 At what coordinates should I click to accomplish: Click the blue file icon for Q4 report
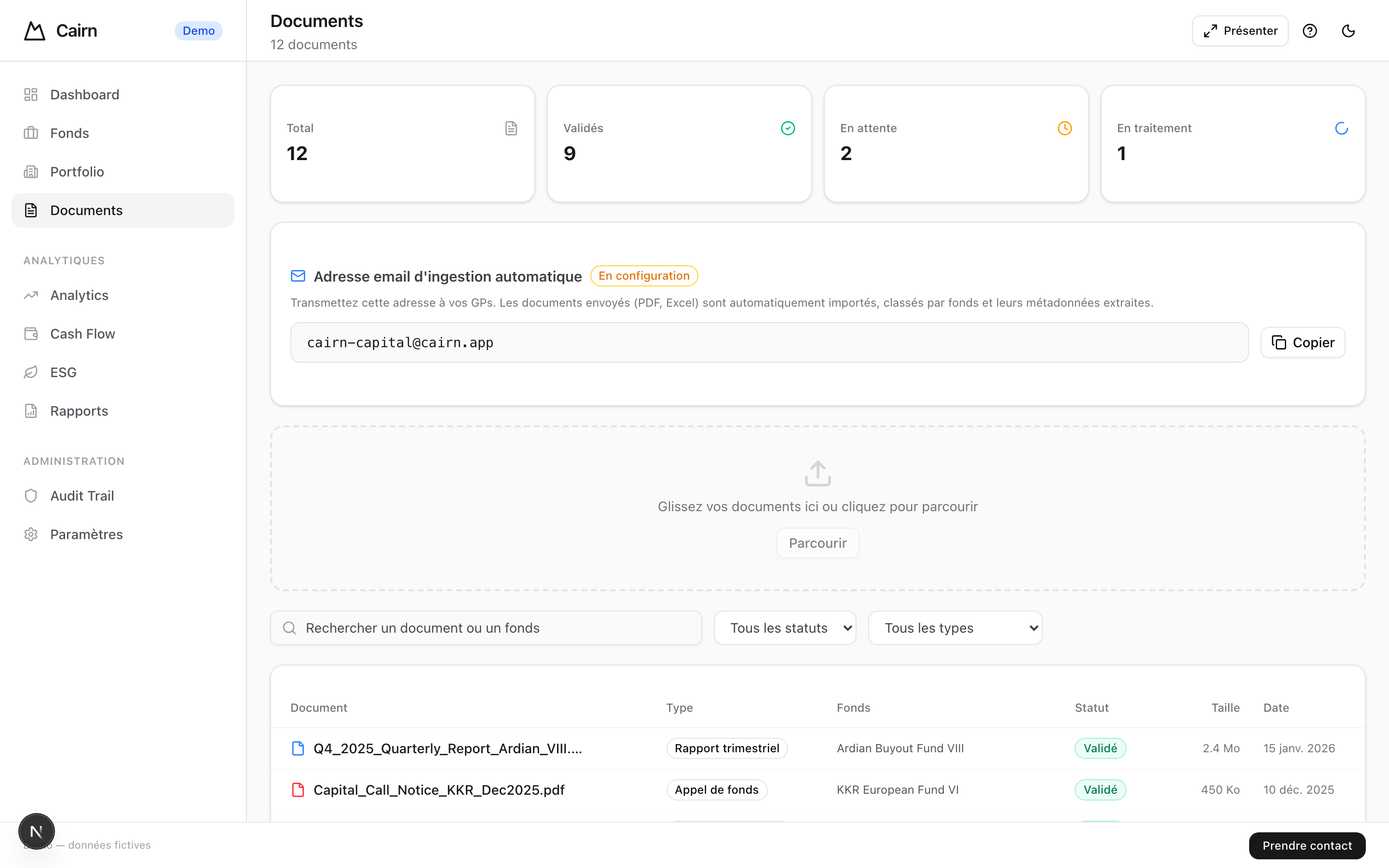pyautogui.click(x=298, y=748)
